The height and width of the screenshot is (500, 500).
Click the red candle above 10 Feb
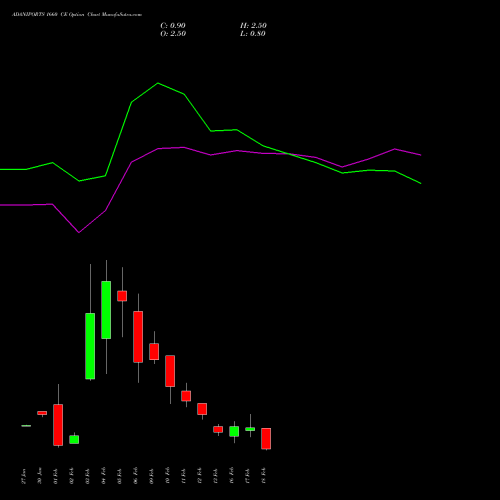[x=170, y=371]
